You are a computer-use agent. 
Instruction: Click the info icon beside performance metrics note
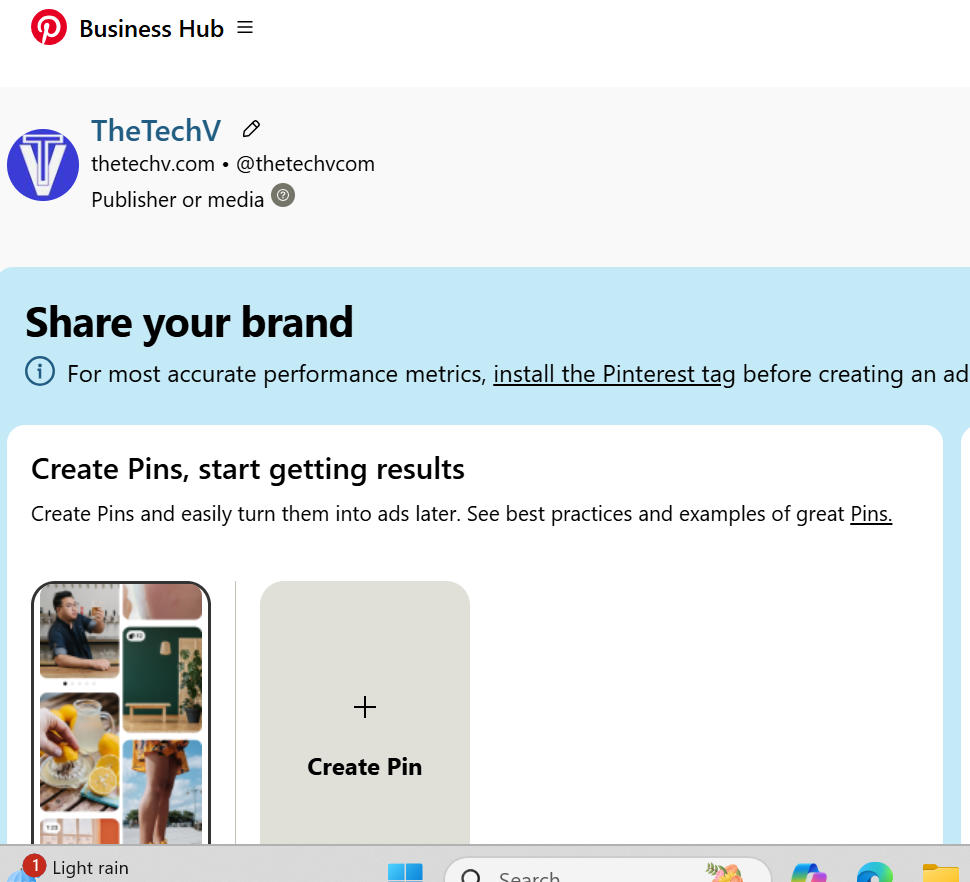point(40,371)
